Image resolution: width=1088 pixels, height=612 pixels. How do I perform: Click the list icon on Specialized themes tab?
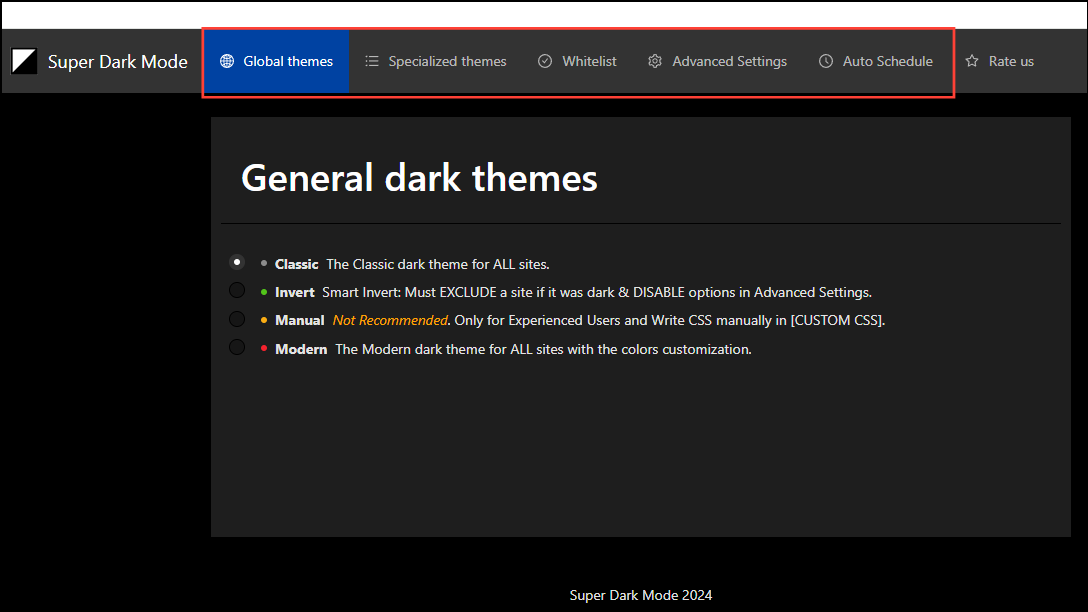click(371, 61)
